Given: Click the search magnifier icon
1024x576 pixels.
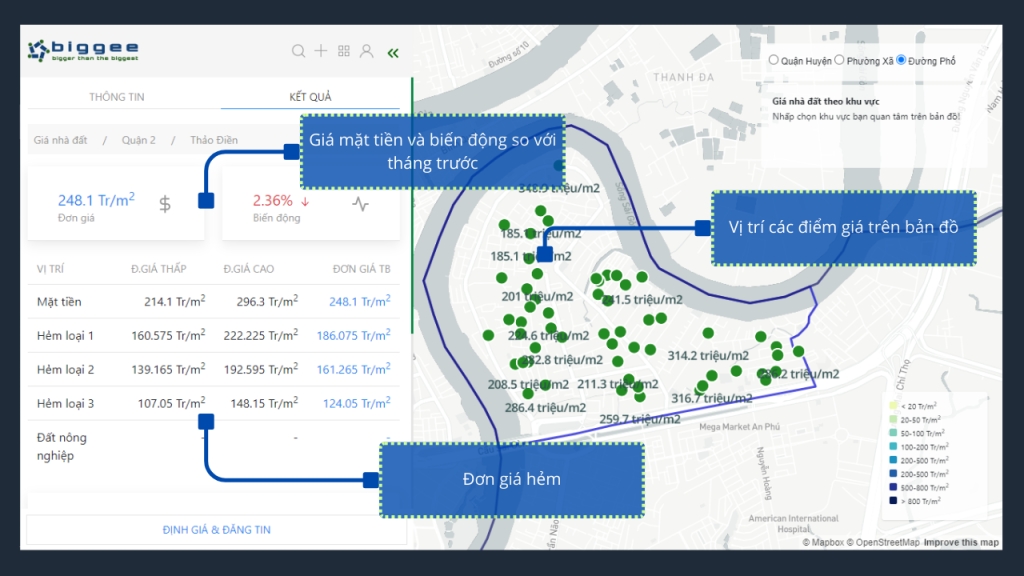Looking at the screenshot, I should (x=298, y=51).
